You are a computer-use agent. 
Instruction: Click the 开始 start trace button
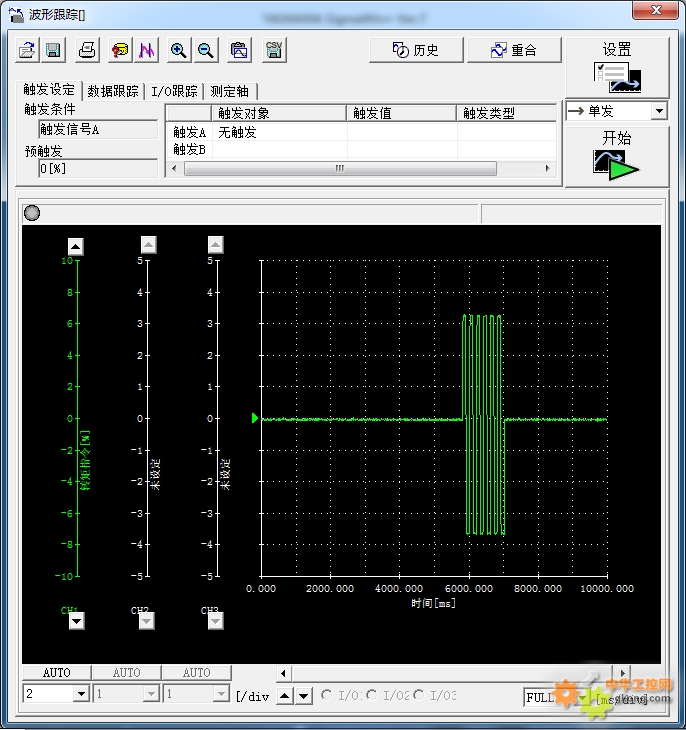click(x=617, y=157)
